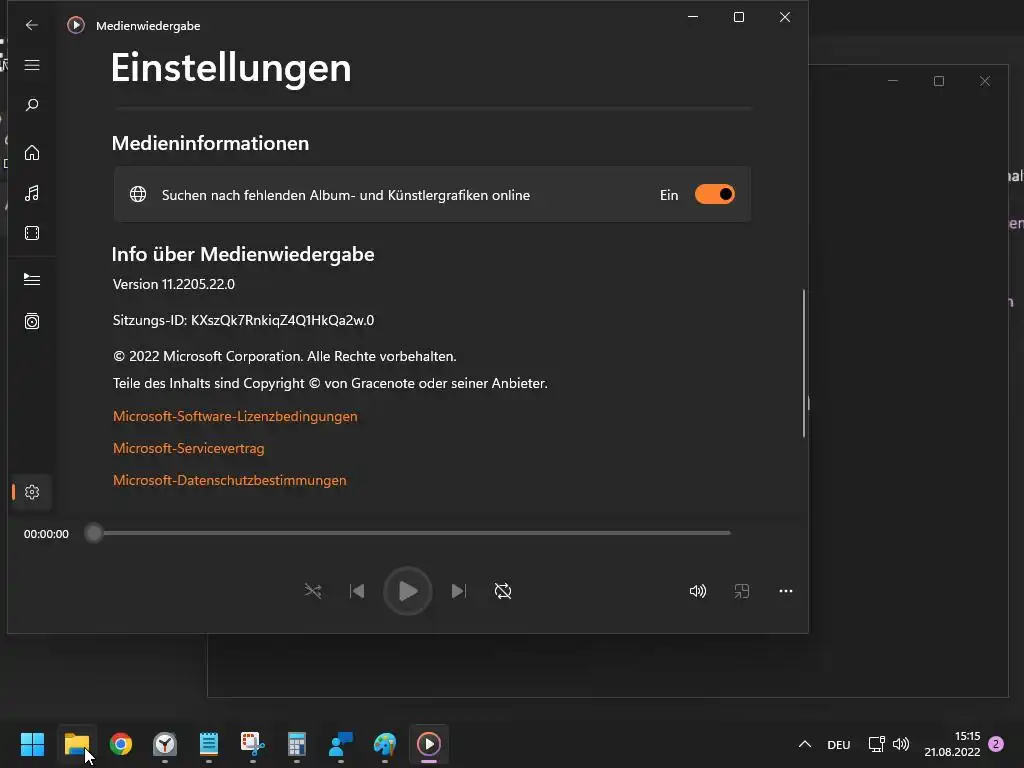This screenshot has height=768, width=1024.
Task: Switch to the mini player view
Action: (741, 591)
